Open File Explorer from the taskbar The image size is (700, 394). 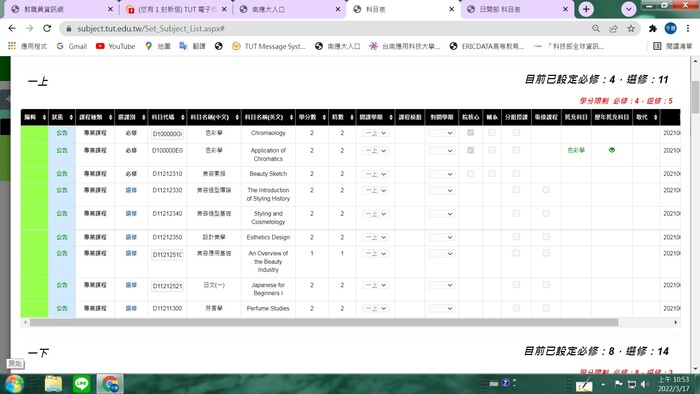(53, 384)
